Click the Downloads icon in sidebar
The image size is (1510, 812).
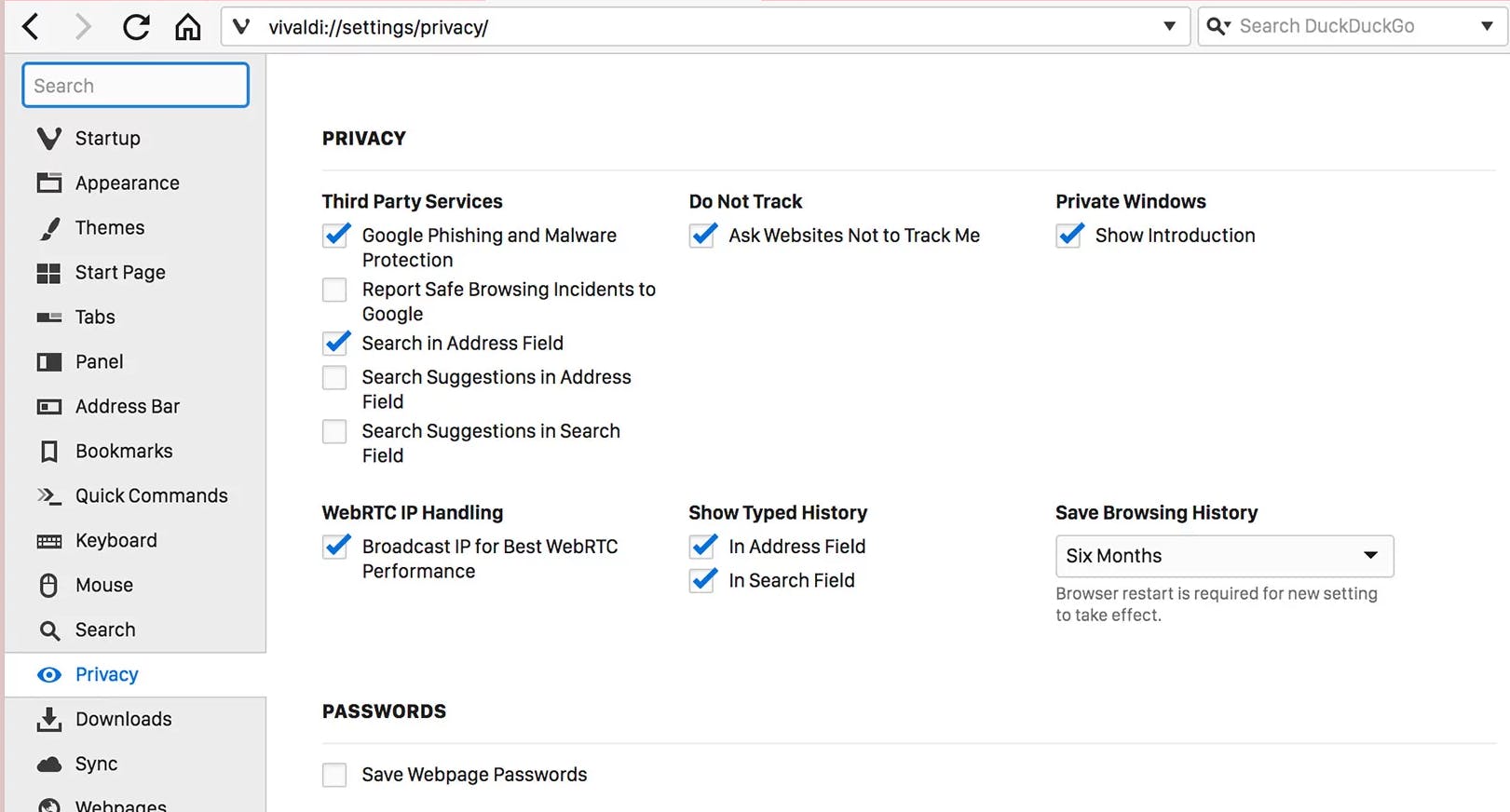49,720
